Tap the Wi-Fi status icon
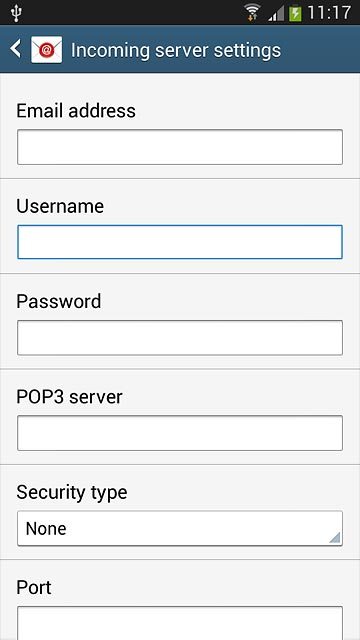The image size is (360, 640). click(253, 12)
